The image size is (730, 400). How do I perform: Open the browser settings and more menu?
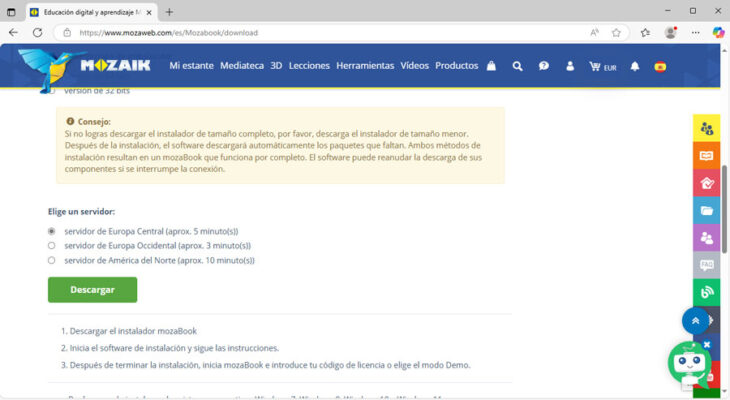[696, 33]
